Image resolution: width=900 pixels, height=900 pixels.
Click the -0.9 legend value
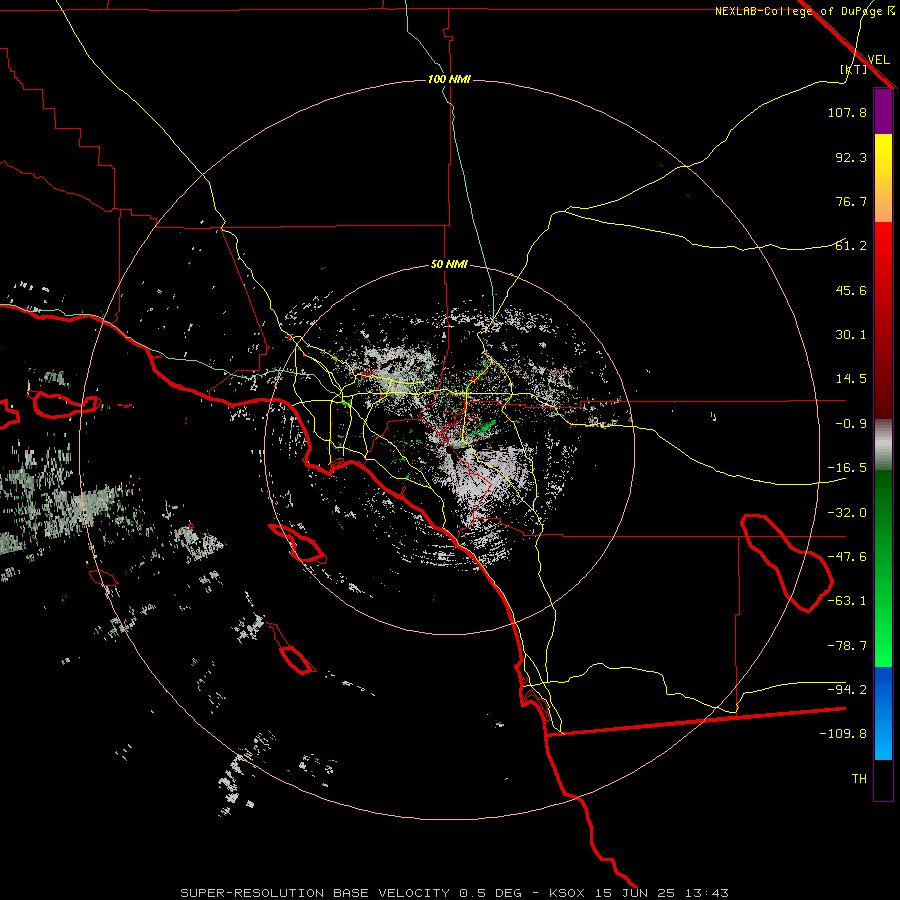click(851, 424)
